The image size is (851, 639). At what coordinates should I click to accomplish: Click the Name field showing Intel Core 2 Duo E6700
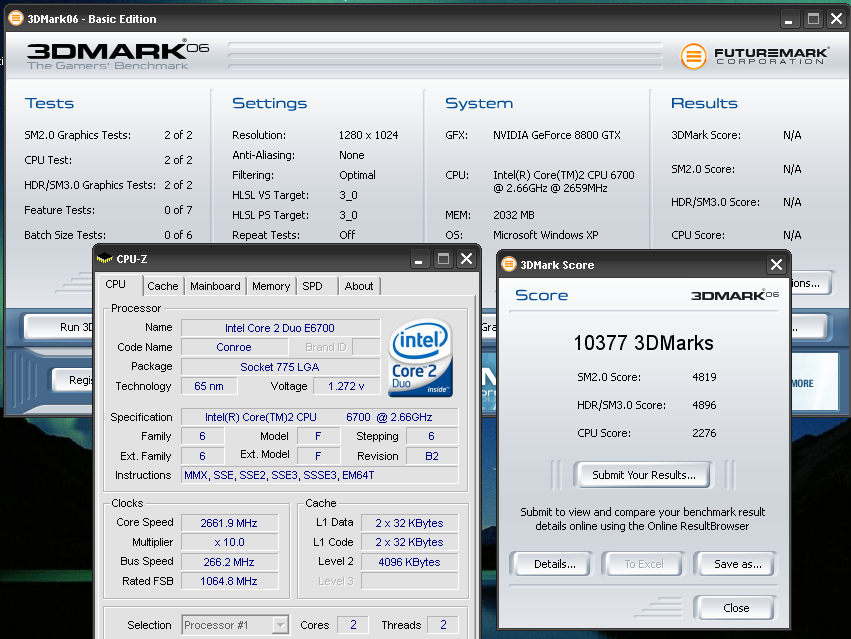tap(280, 328)
